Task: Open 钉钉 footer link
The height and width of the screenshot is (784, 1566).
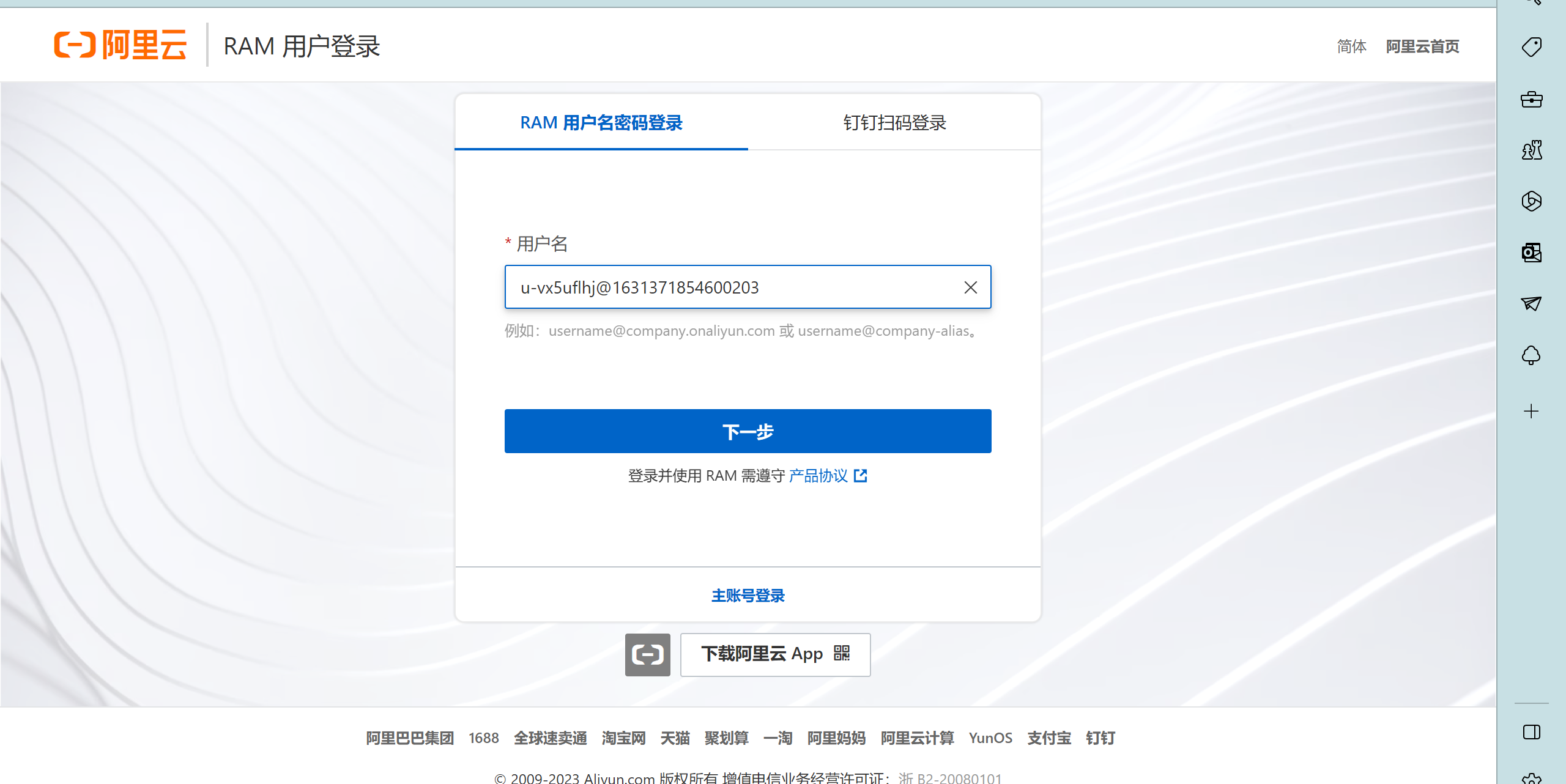Action: pyautogui.click(x=1100, y=738)
